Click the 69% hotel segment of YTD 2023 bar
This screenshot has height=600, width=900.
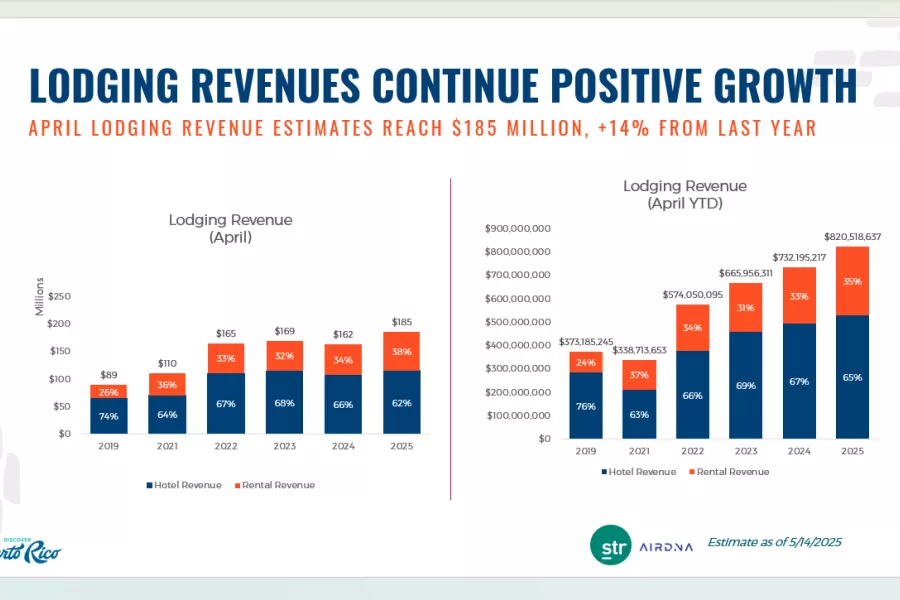tap(746, 385)
